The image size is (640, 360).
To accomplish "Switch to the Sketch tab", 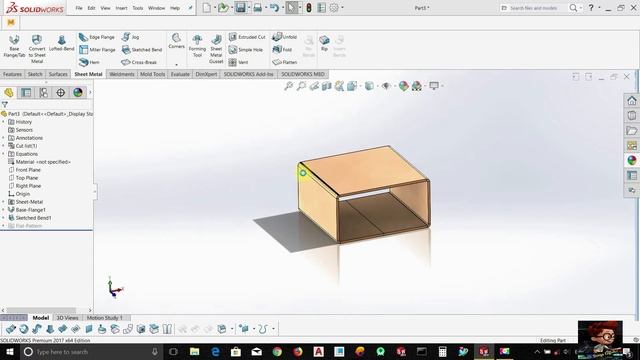I will [x=35, y=74].
